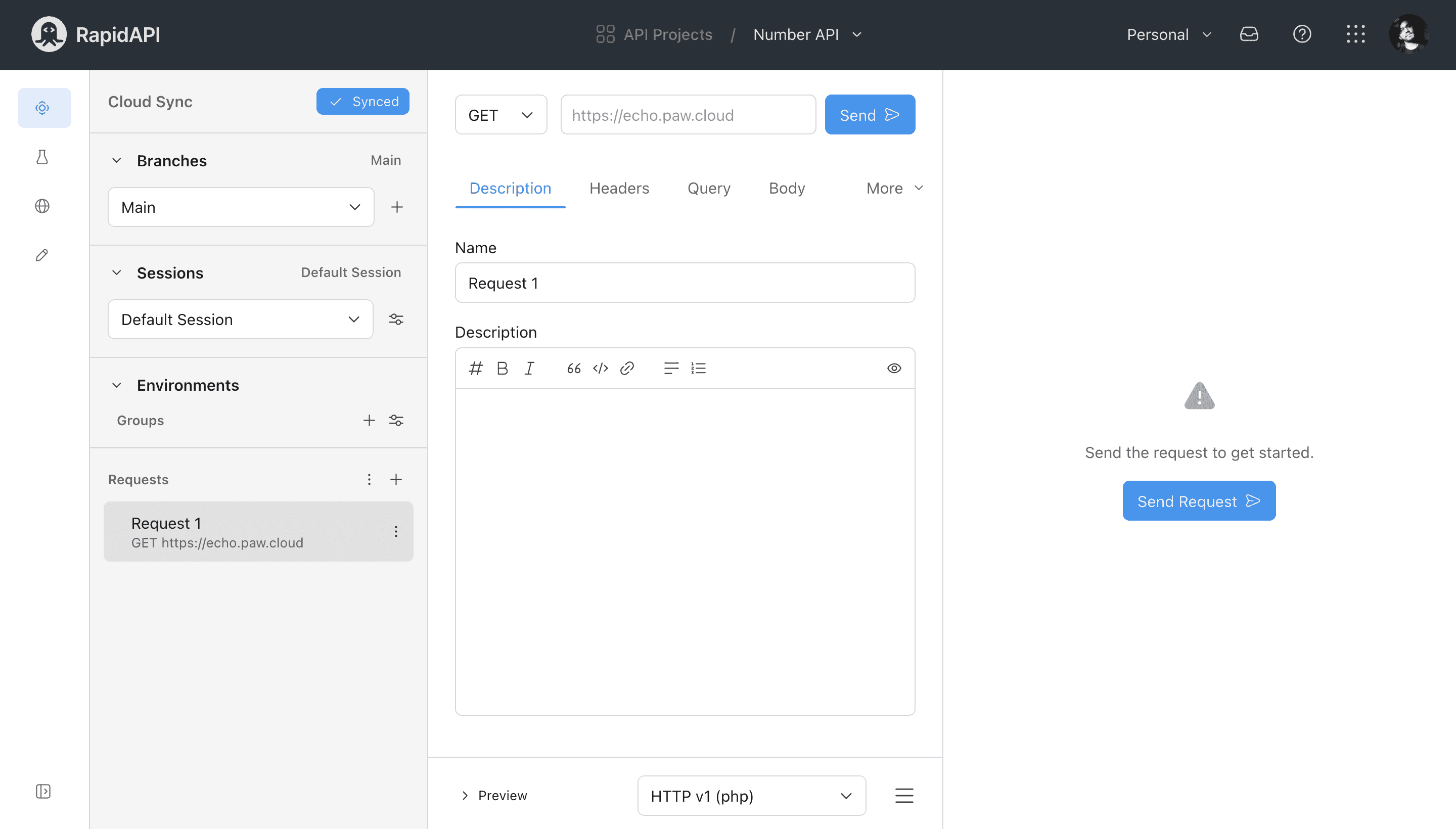Screen dimensions: 1456x829
Task: Open Request 1 three-dot options
Action: pyautogui.click(x=396, y=531)
